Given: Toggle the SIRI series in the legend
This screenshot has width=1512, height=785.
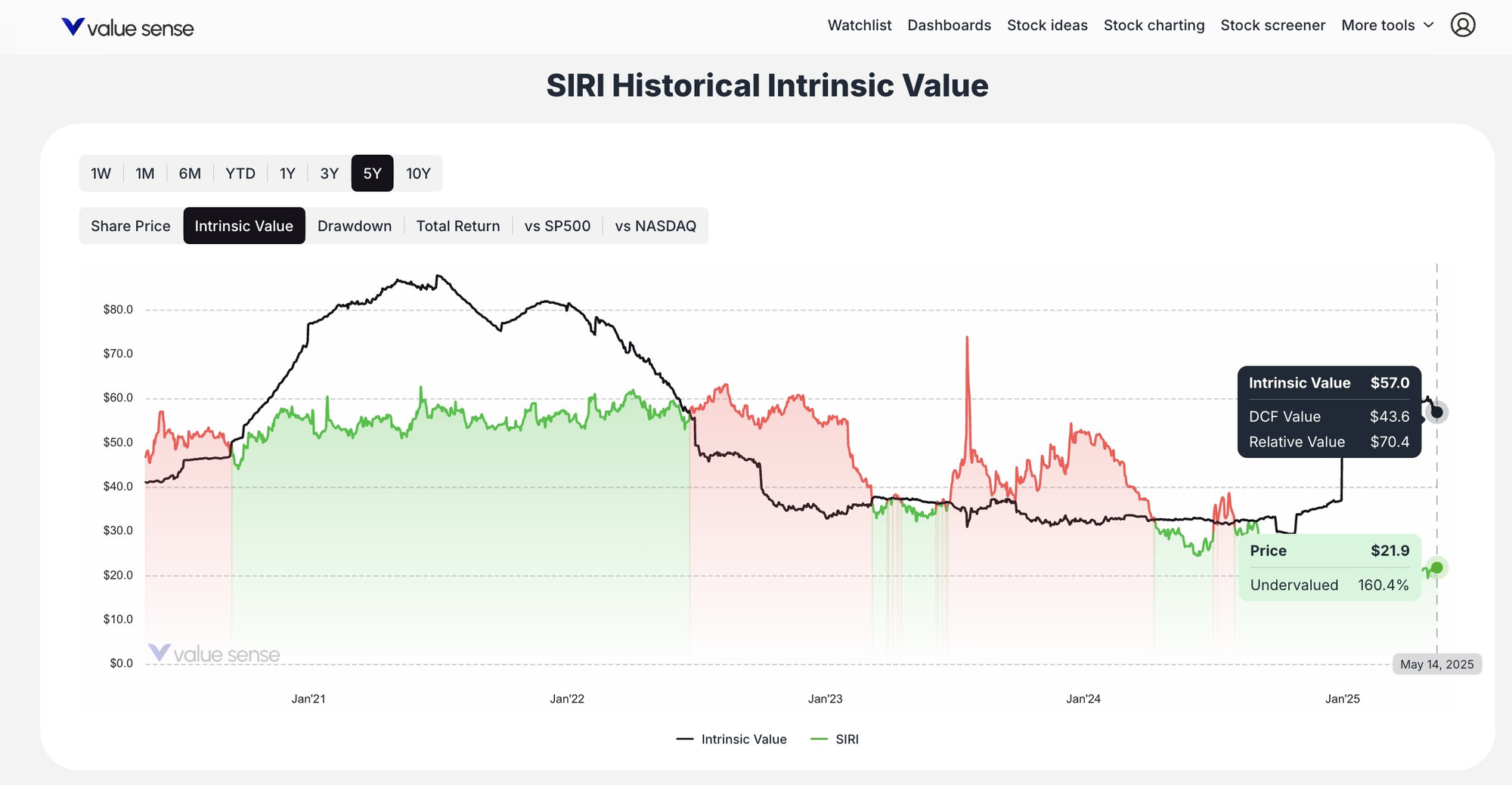Looking at the screenshot, I should point(835,739).
